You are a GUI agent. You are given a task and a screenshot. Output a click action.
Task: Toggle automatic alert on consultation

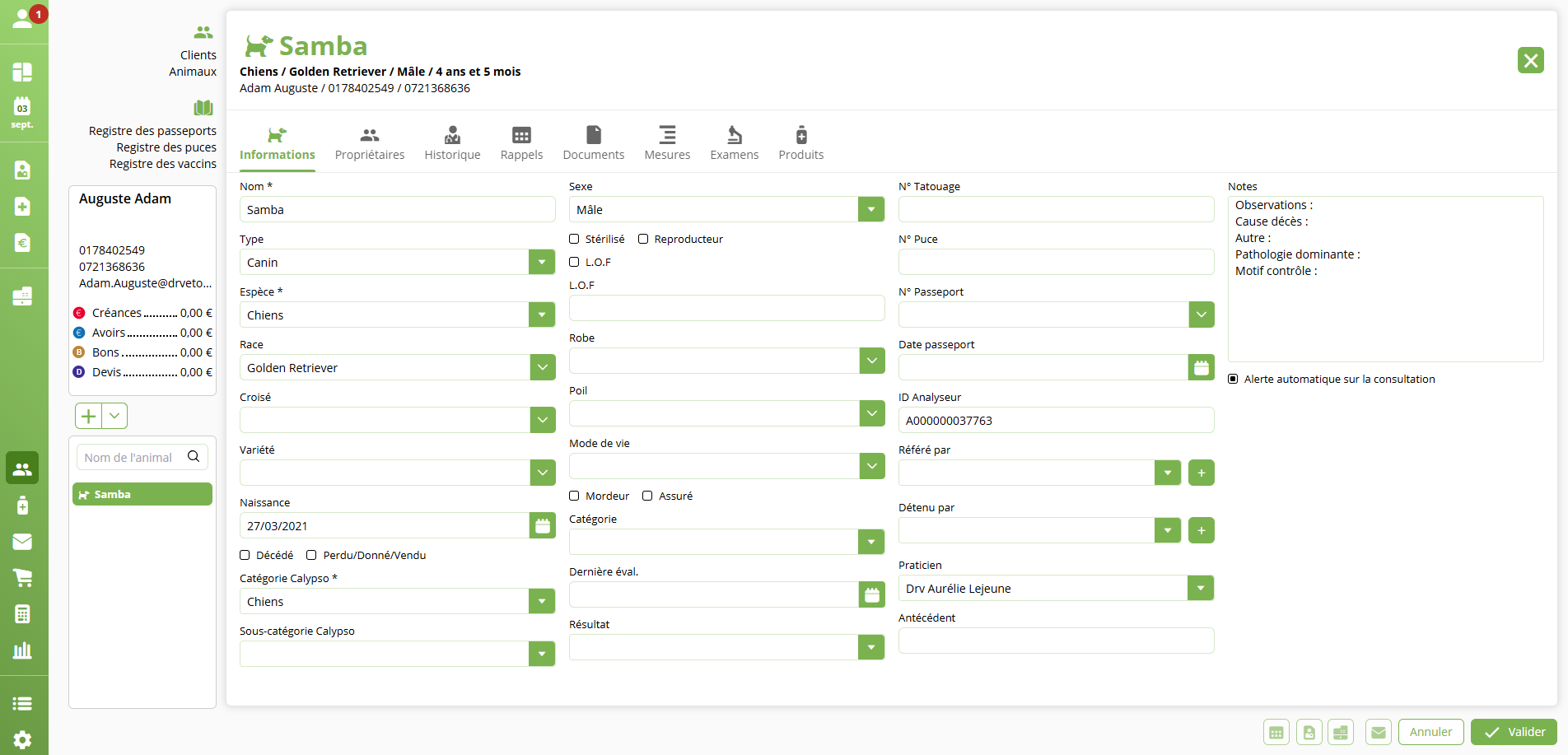1233,379
